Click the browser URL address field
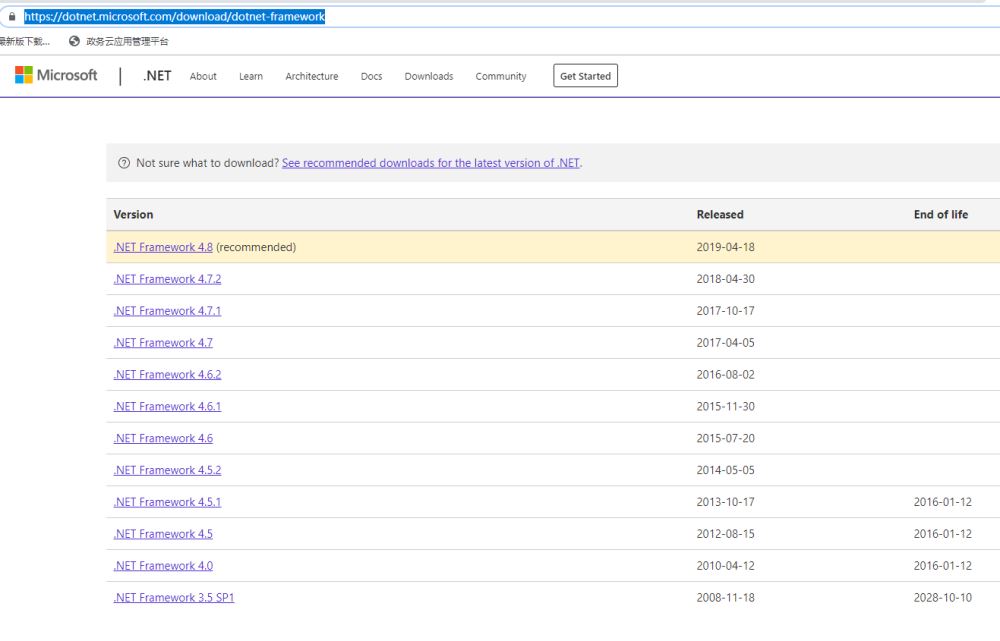Viewport: 1000px width, 641px height. pyautogui.click(x=500, y=17)
